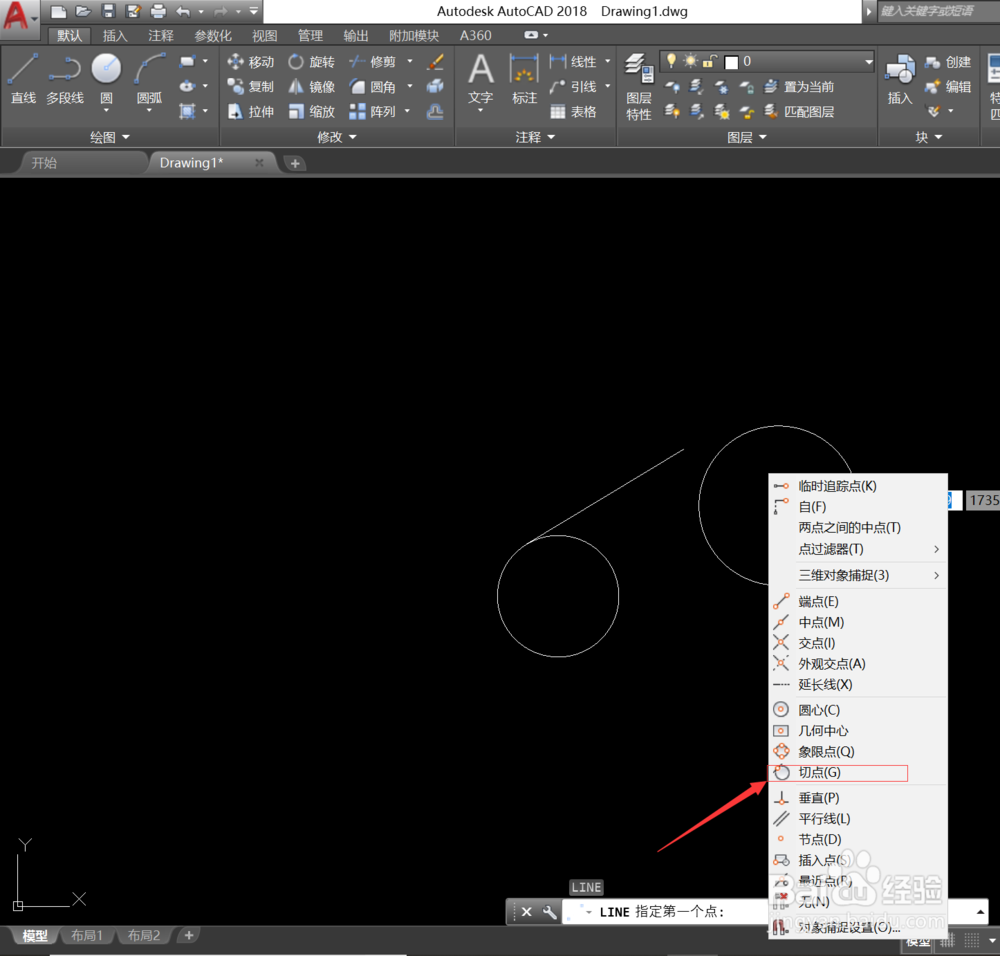Click the Copy (复制) tool
Screen dimensions: 1000x956
(x=251, y=86)
